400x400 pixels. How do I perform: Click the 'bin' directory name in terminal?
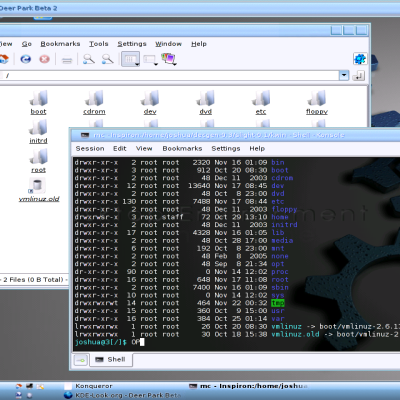pyautogui.click(x=278, y=162)
